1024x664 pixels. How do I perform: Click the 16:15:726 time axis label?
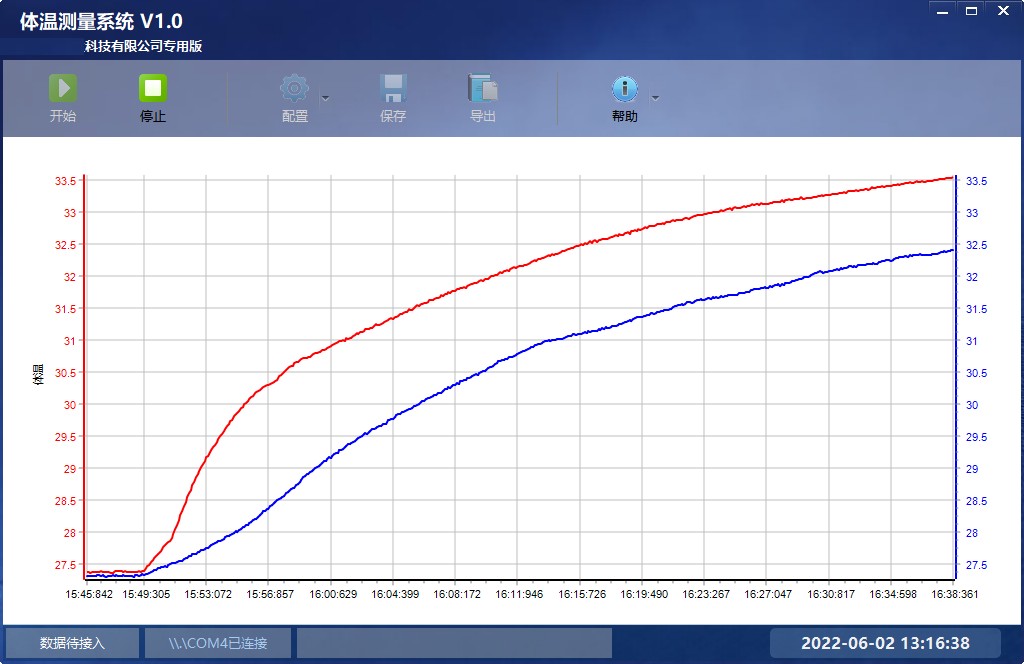582,594
